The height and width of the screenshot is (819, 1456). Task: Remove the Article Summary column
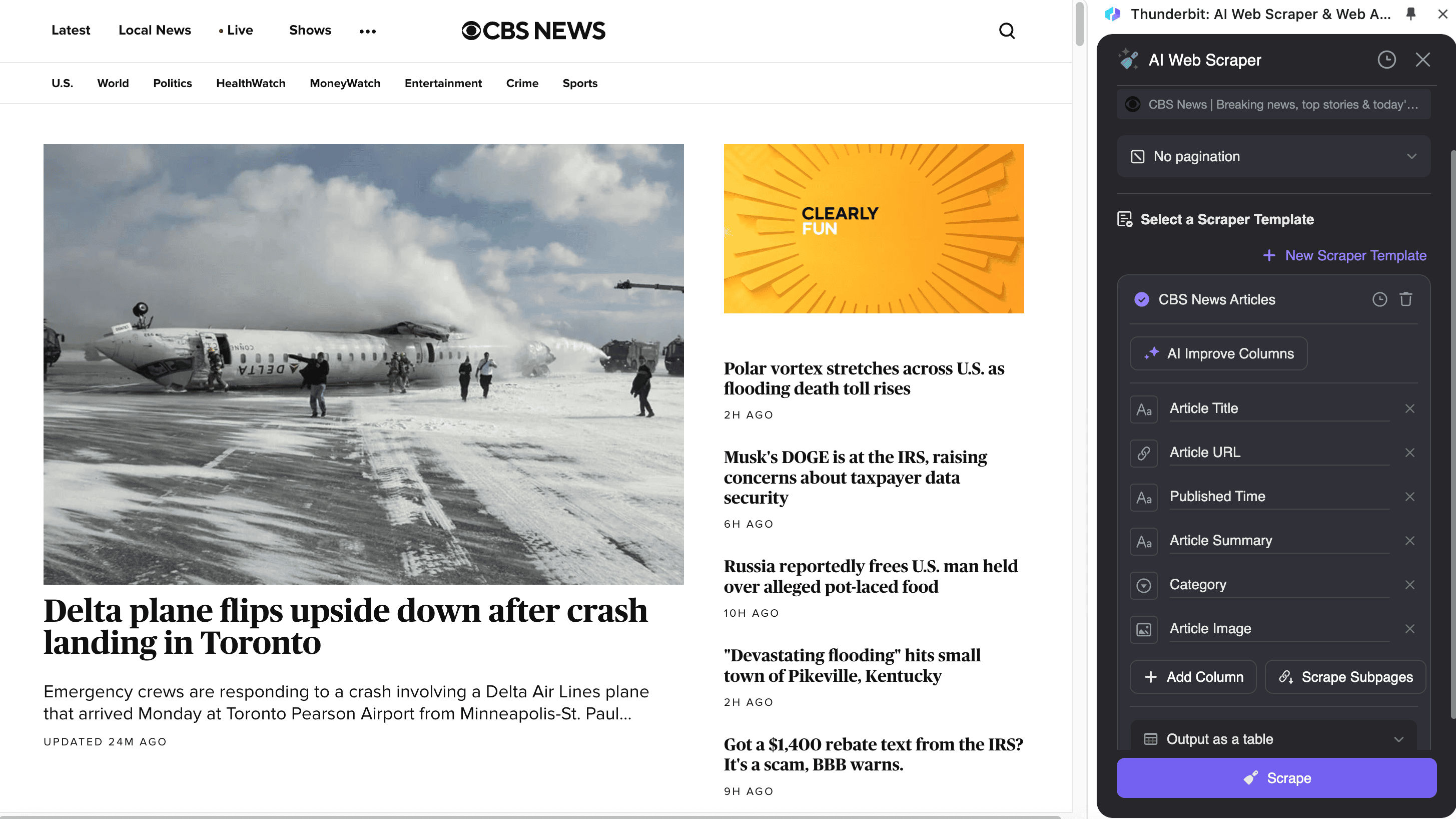[x=1409, y=541]
